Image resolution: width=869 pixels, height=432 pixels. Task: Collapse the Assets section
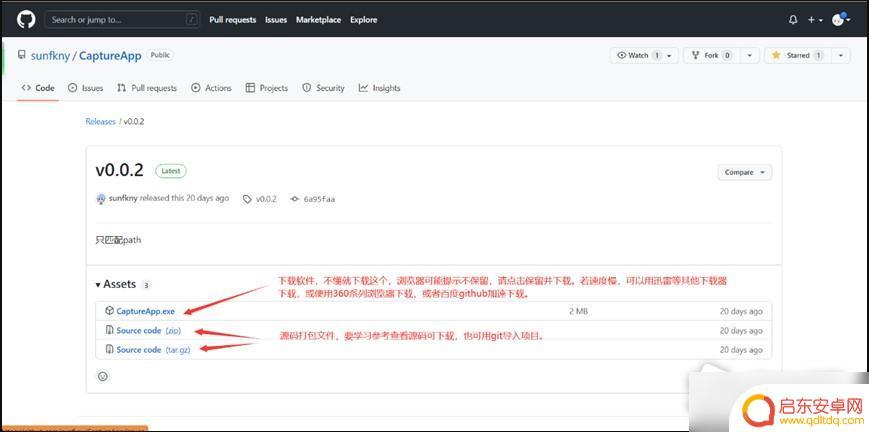click(116, 284)
